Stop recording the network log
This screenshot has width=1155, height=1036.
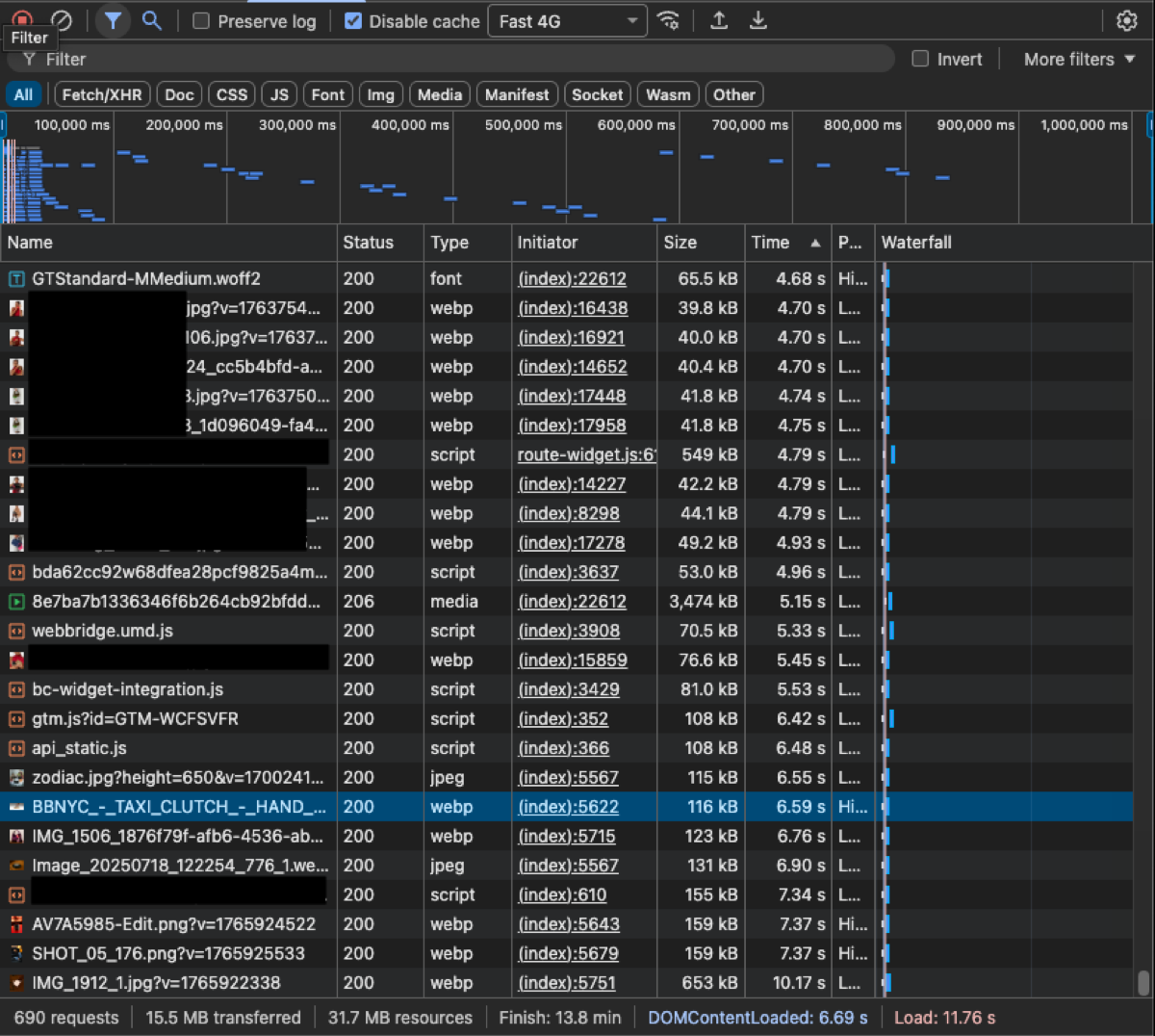pyautogui.click(x=21, y=20)
